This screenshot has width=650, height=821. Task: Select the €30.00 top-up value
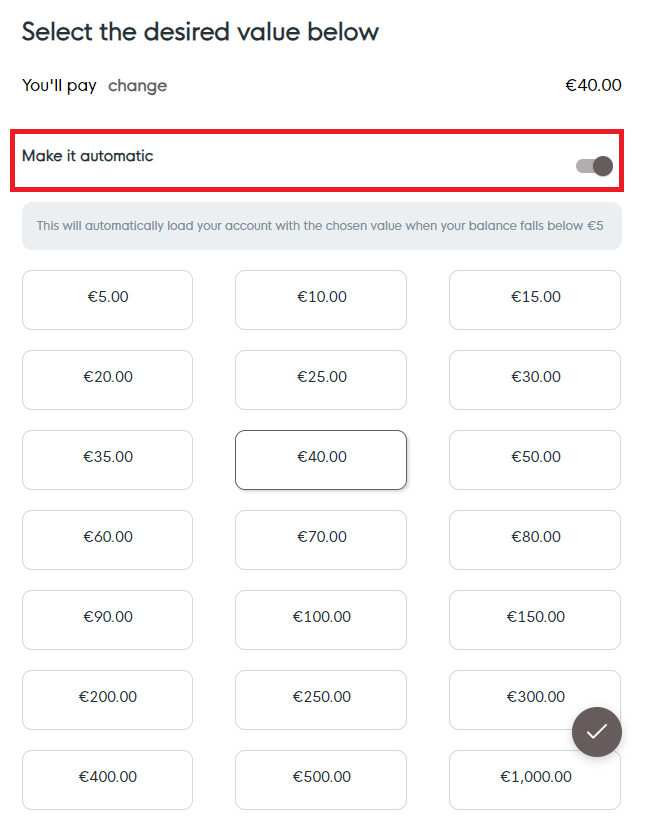click(x=534, y=380)
